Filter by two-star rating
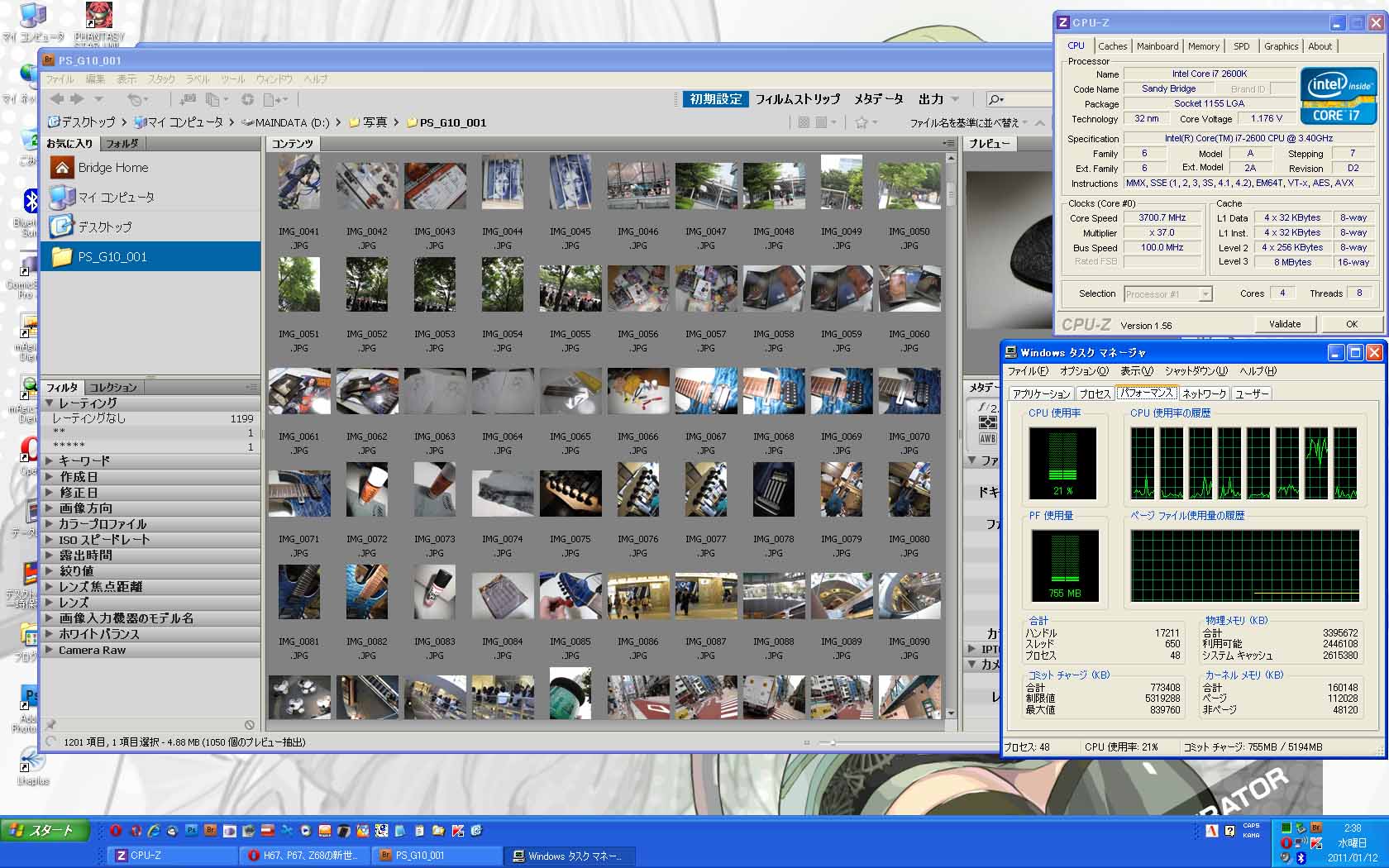The width and height of the screenshot is (1389, 868). [151, 432]
